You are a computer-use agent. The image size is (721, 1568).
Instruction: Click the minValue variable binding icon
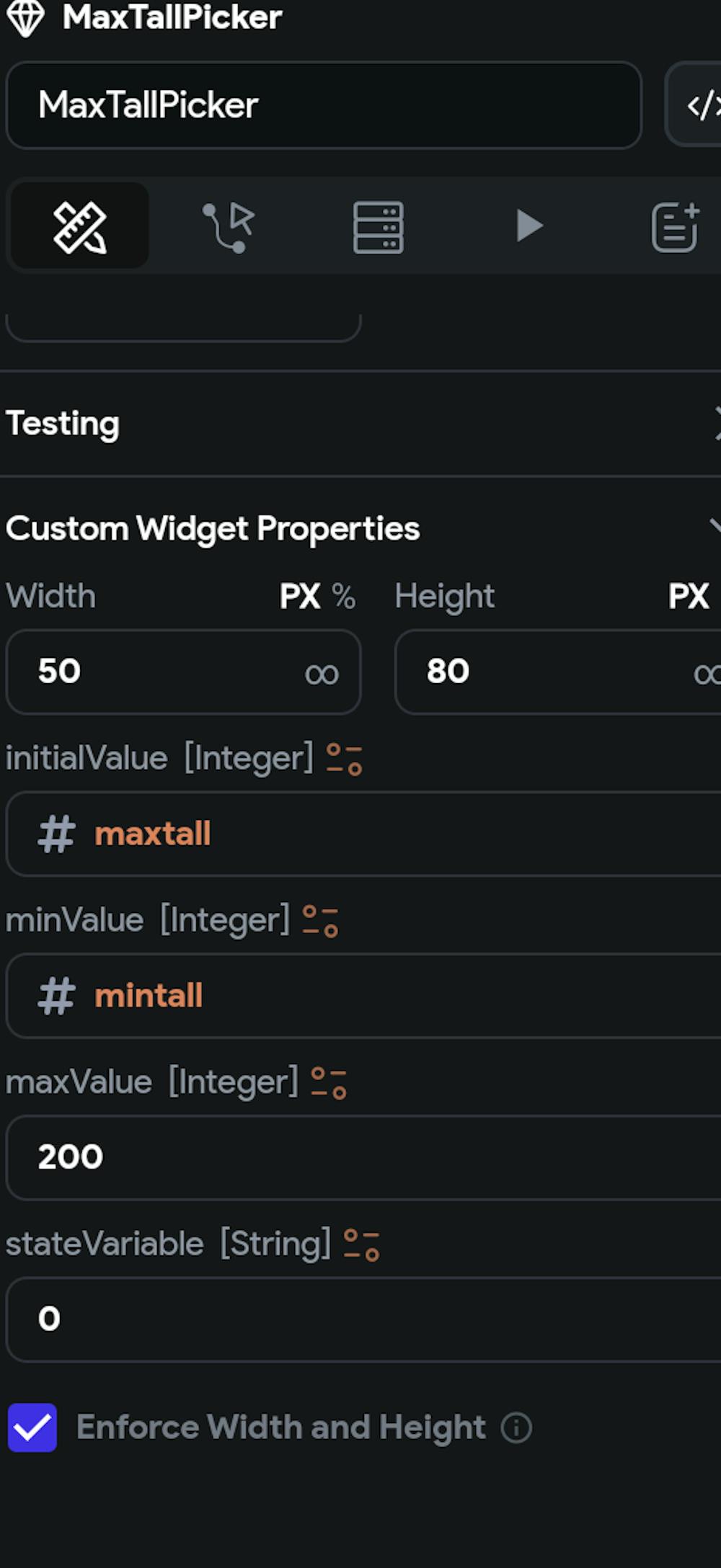coord(320,921)
